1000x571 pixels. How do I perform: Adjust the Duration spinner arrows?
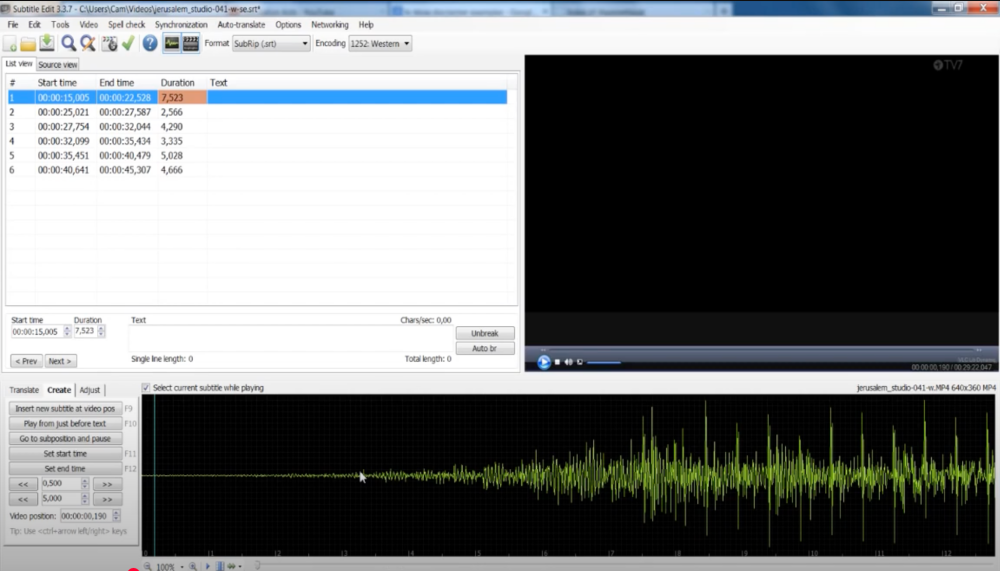coord(101,331)
